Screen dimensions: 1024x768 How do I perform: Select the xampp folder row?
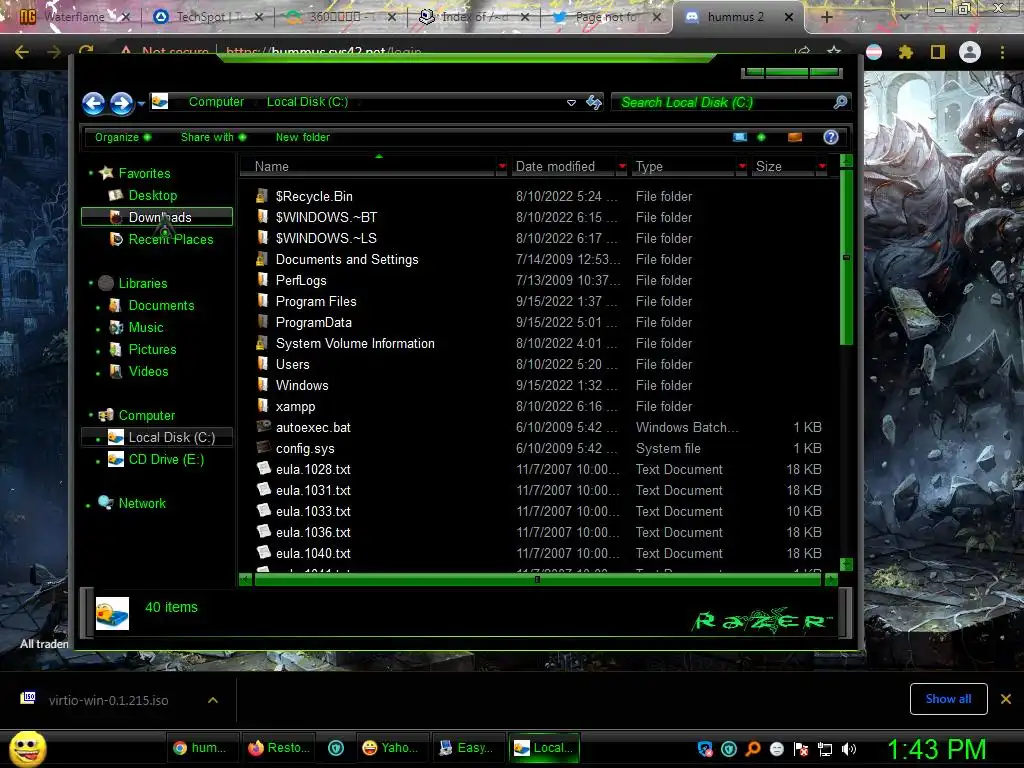click(539, 406)
